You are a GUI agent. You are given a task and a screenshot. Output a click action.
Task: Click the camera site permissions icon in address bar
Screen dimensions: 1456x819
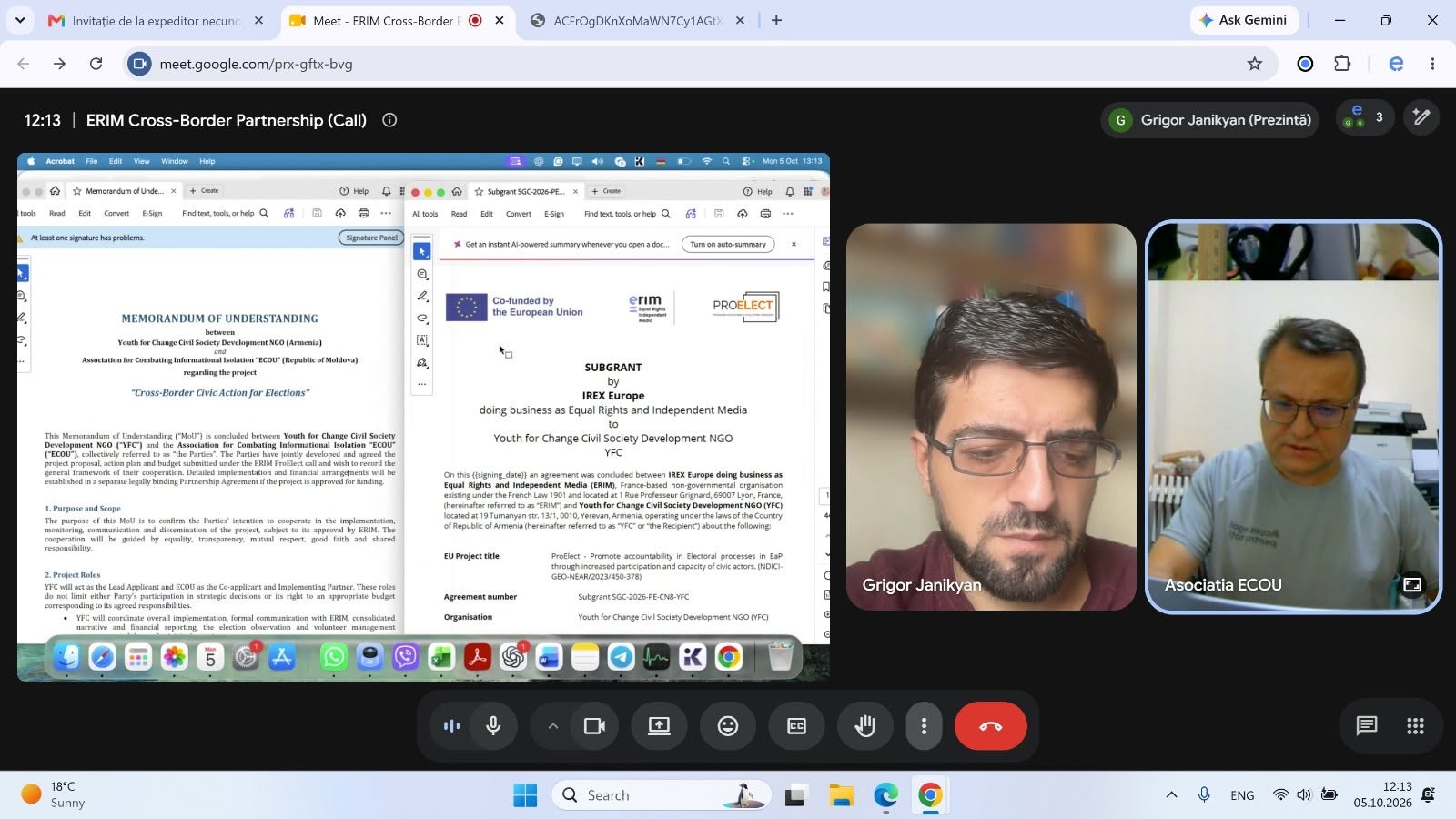(139, 64)
